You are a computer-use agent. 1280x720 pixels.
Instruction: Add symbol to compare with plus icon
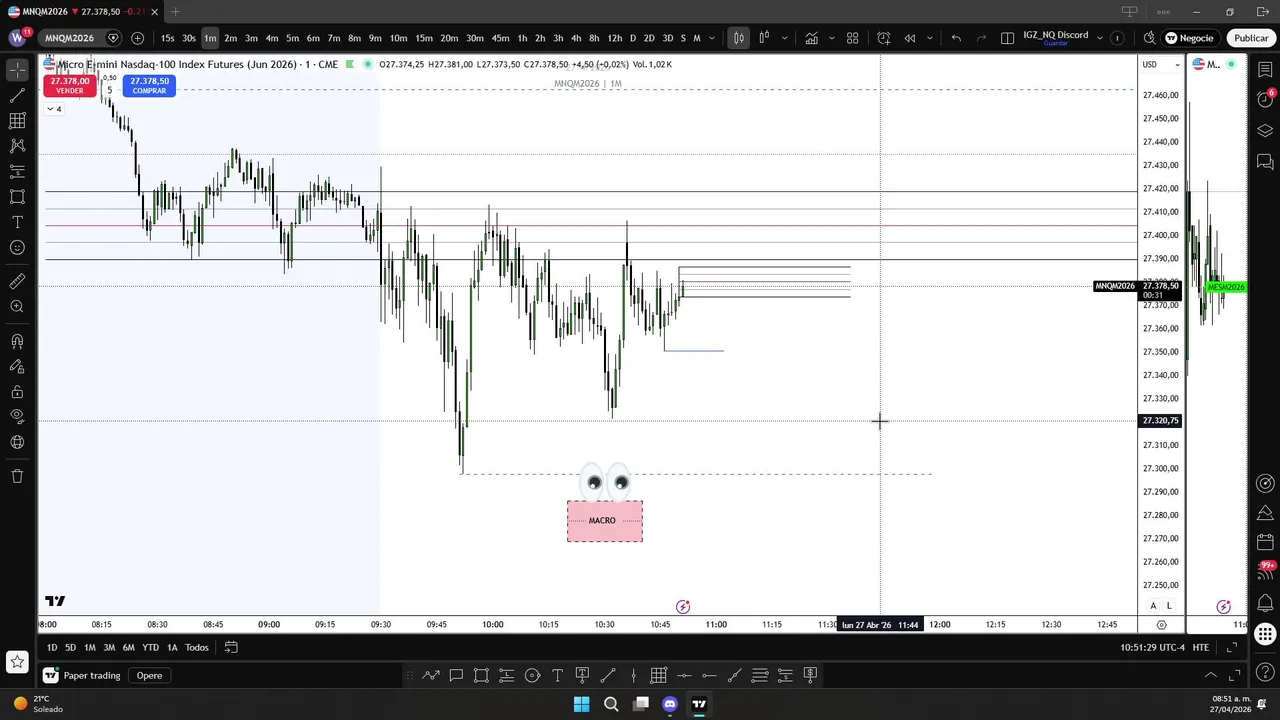coord(137,38)
